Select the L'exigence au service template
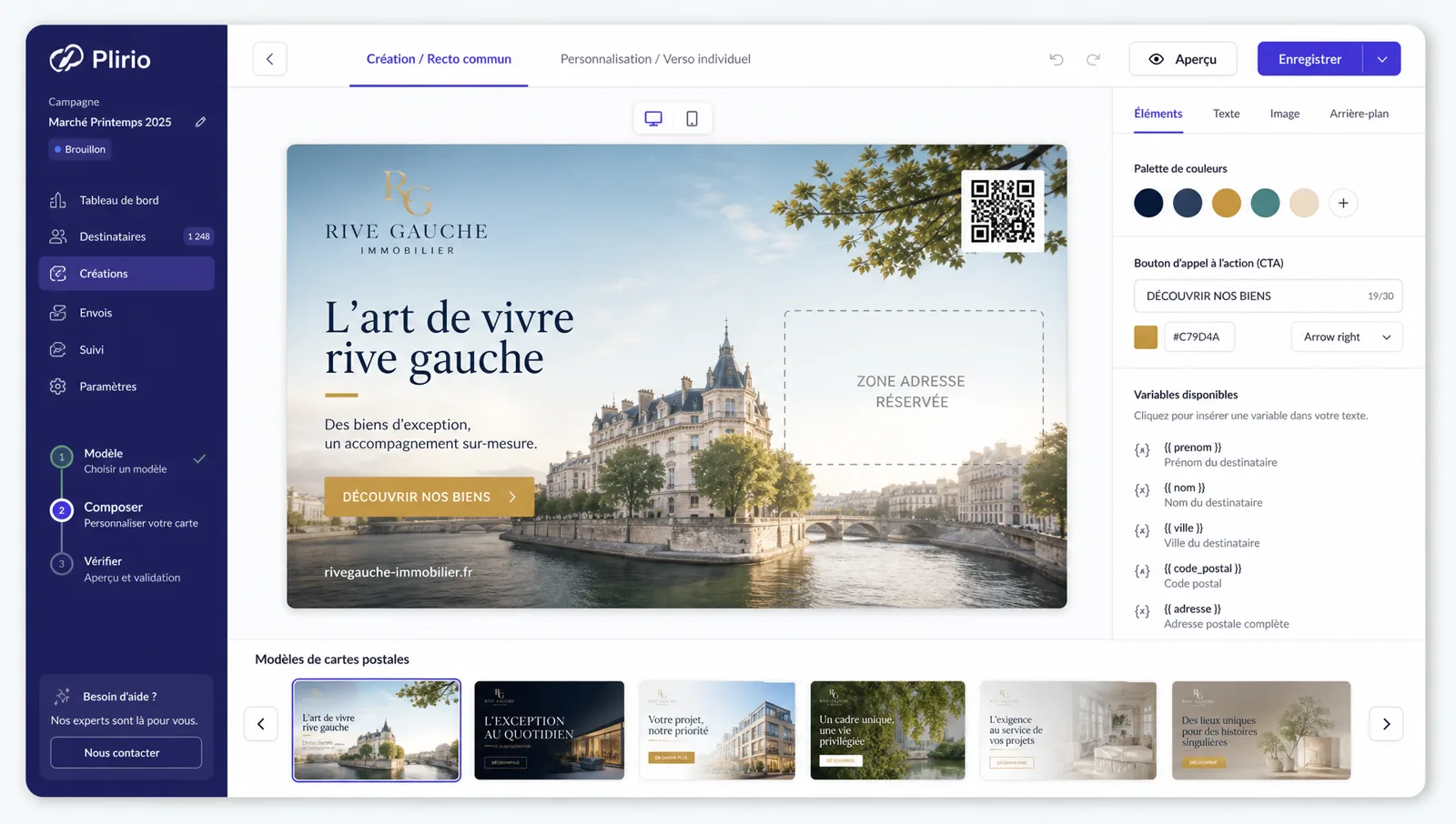The image size is (1456, 824). coord(1068,730)
